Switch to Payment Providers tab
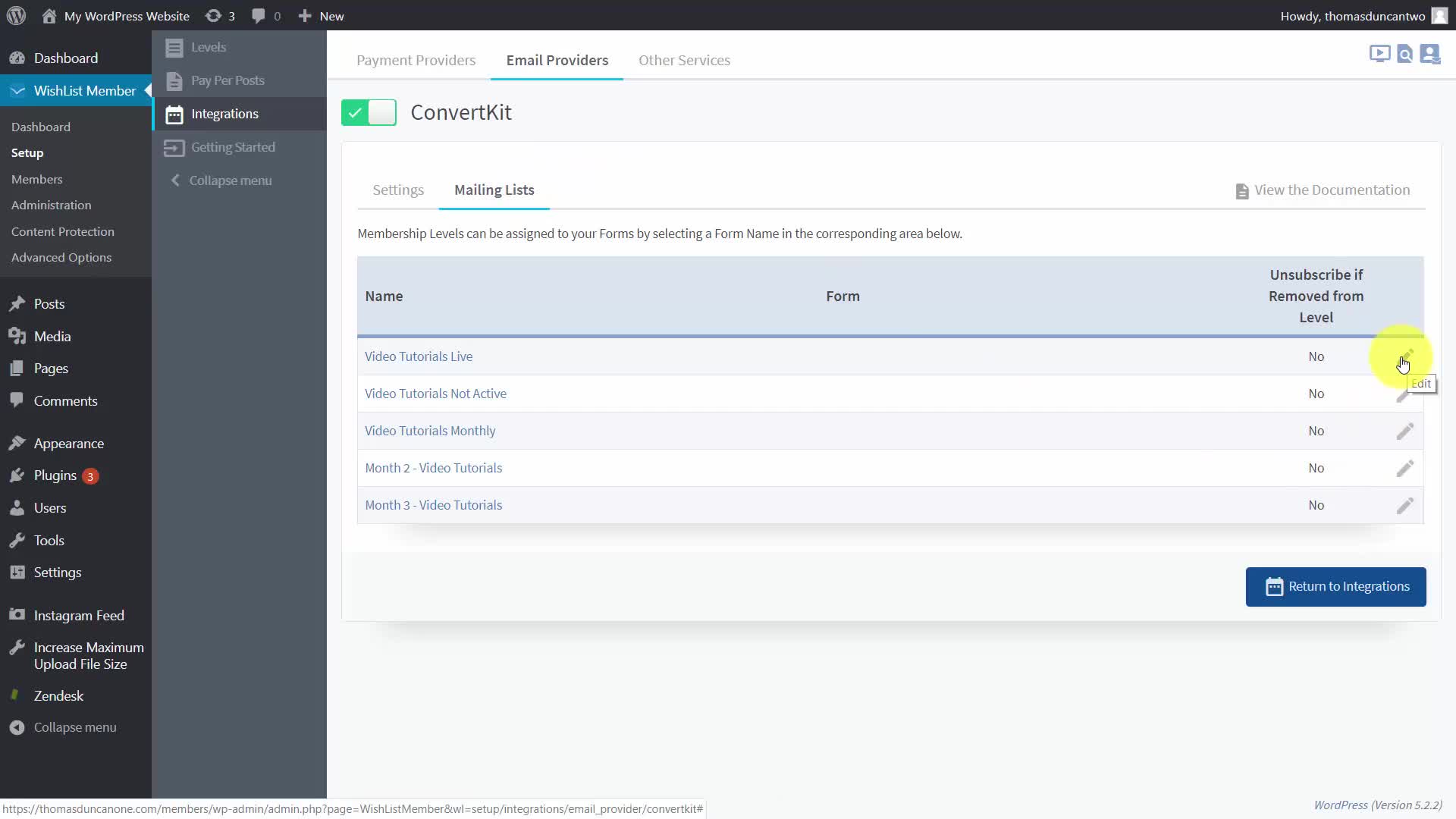1456x819 pixels. 416,61
